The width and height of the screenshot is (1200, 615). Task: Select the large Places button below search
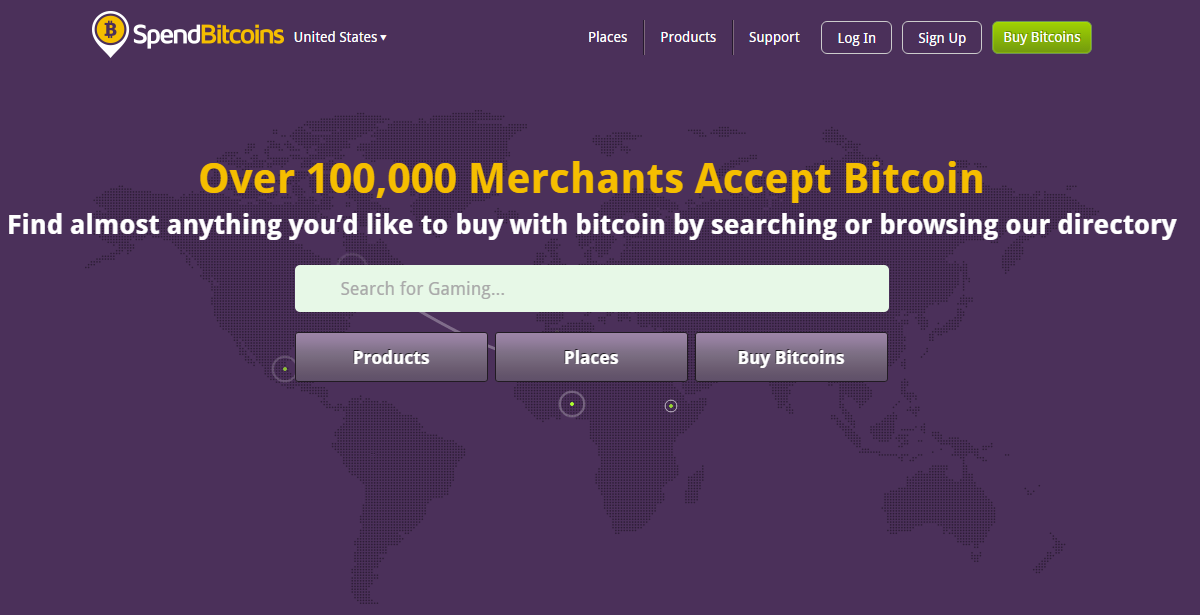(591, 357)
